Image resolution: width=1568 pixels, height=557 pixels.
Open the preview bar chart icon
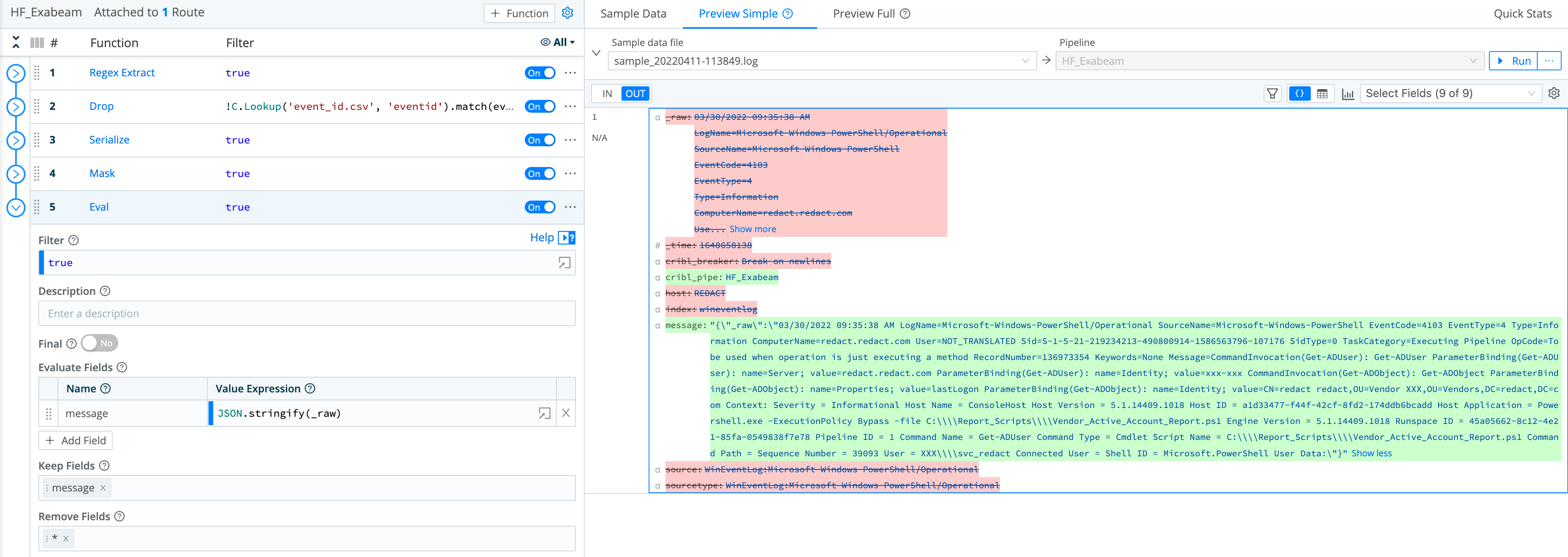tap(1348, 94)
